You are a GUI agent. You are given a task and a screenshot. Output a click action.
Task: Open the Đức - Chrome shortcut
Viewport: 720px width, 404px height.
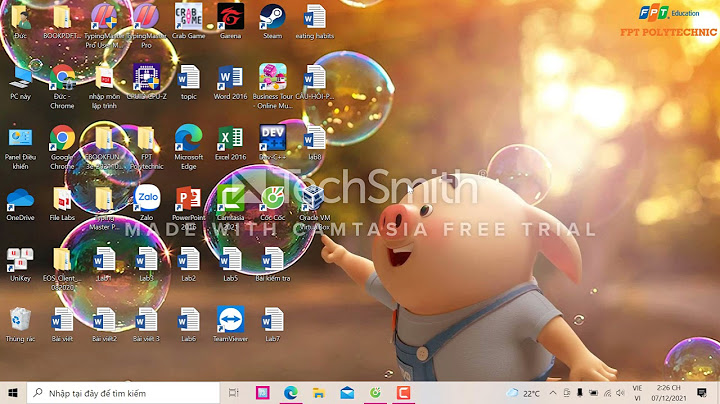coord(62,86)
